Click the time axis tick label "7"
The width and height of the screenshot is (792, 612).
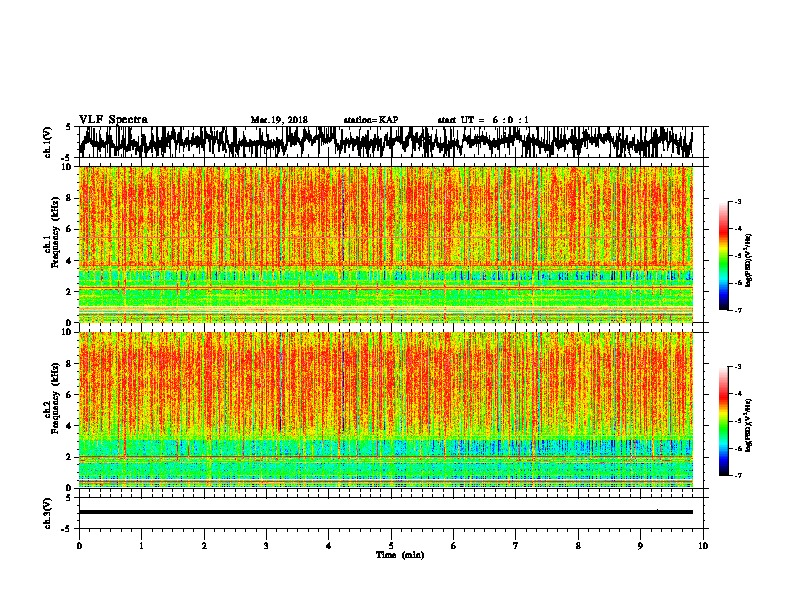point(516,546)
